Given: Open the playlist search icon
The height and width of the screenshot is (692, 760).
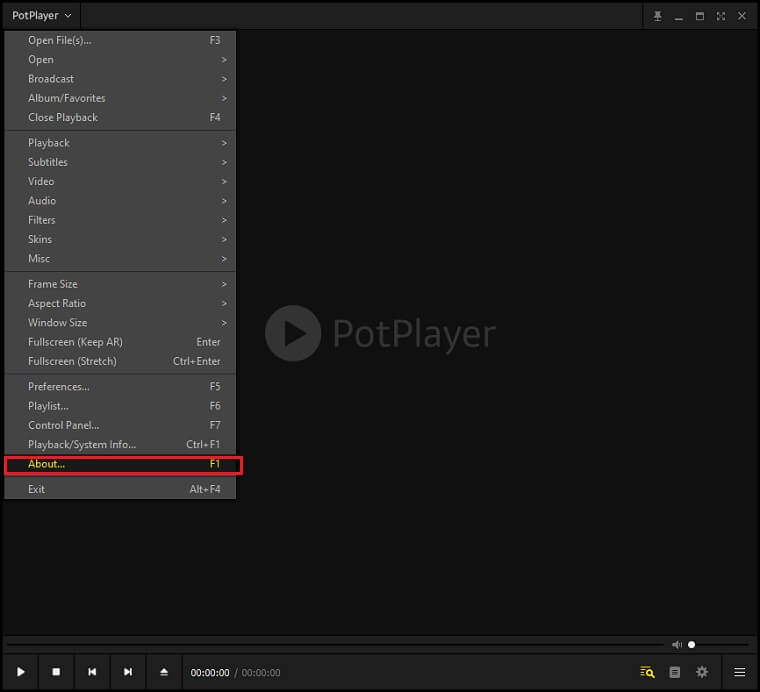Looking at the screenshot, I should pyautogui.click(x=647, y=672).
